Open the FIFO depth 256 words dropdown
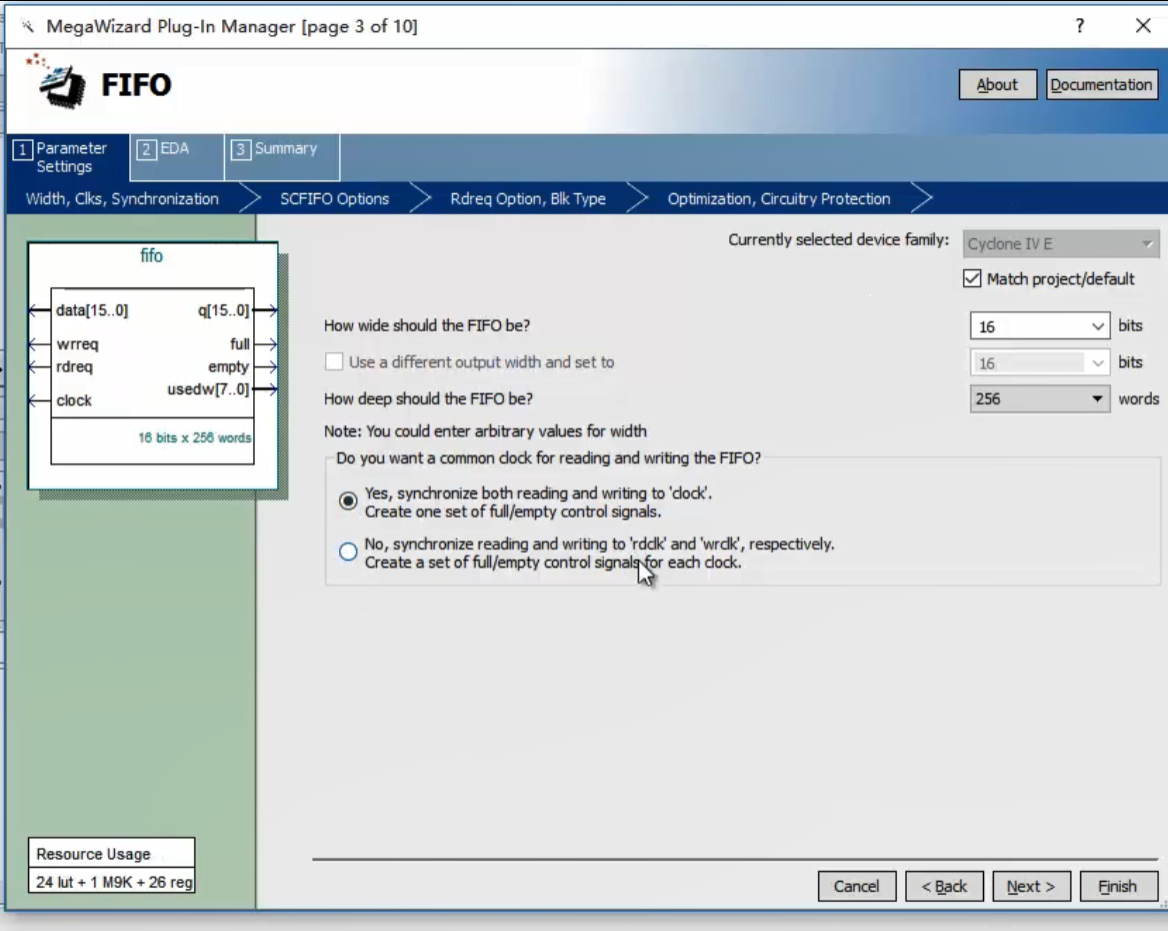The width and height of the screenshot is (1168, 931). pos(1039,399)
